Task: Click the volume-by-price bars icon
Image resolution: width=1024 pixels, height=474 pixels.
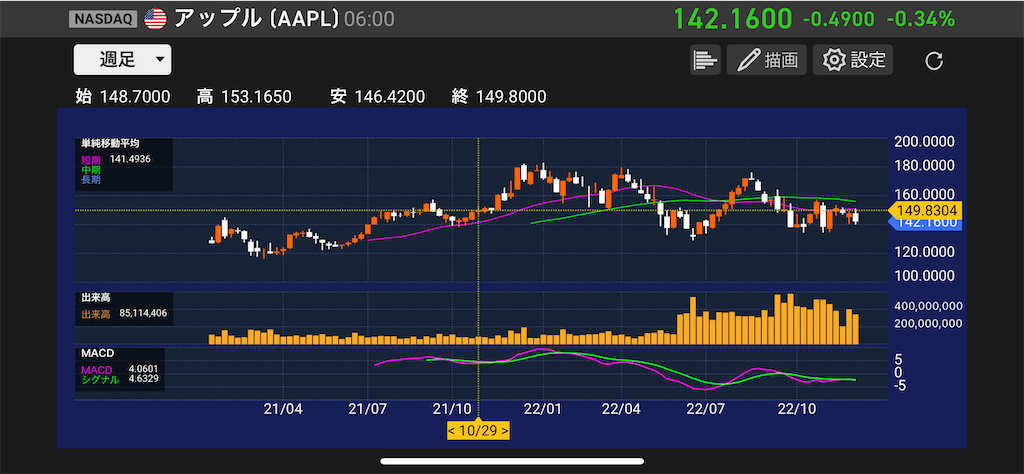Action: [705, 60]
